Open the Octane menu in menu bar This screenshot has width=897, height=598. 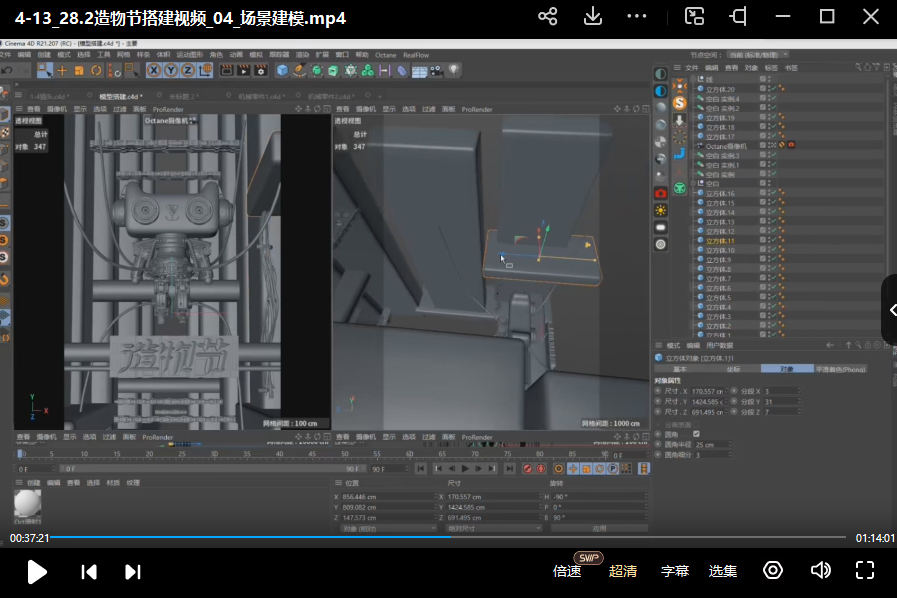point(385,55)
